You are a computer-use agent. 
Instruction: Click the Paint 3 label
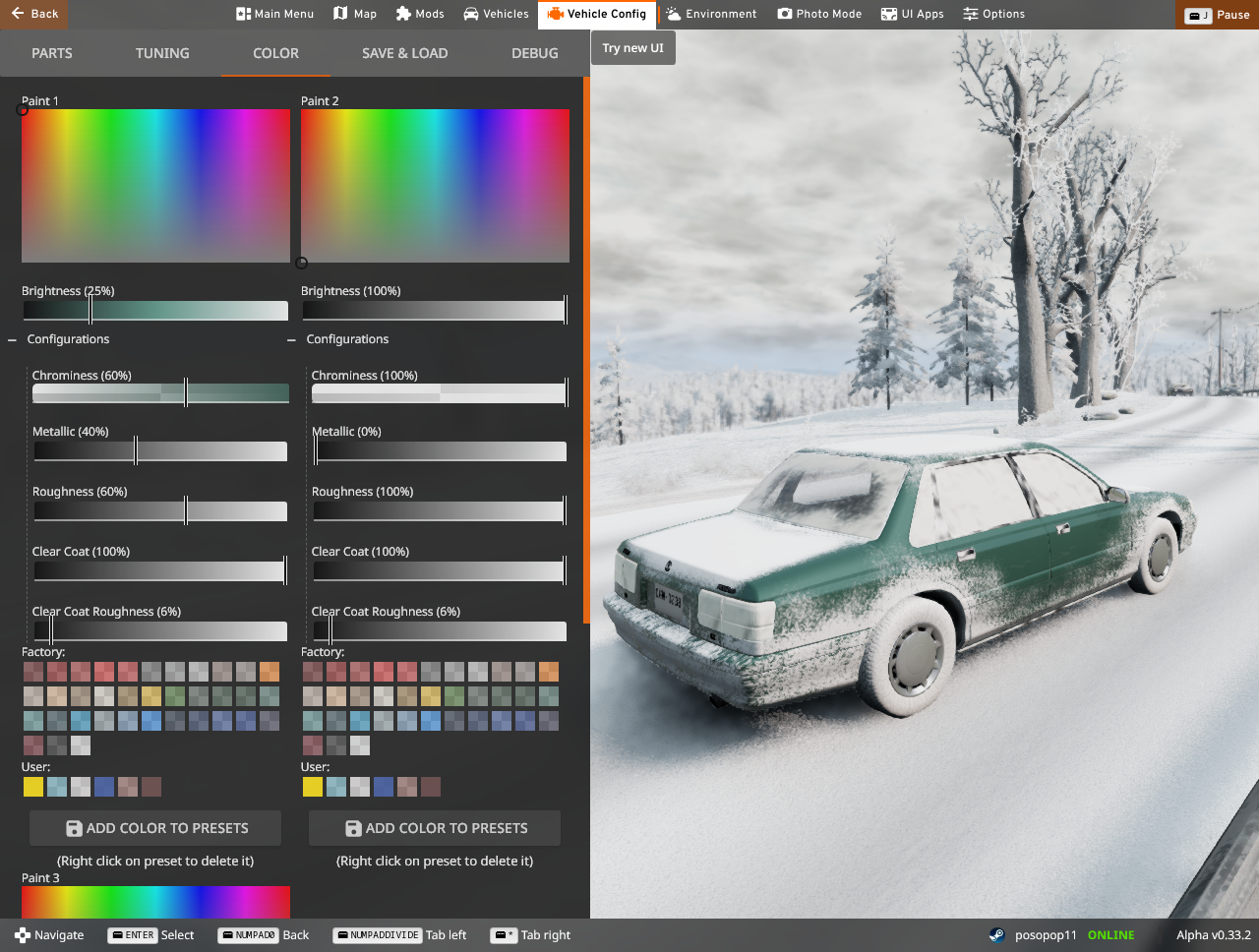pyautogui.click(x=40, y=878)
